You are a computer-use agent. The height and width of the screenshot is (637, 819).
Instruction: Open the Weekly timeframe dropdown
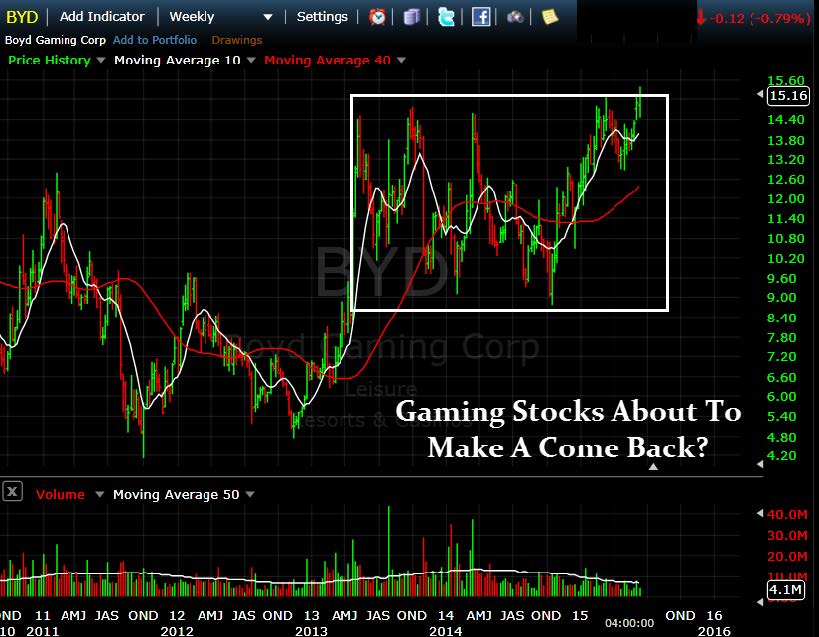point(220,17)
